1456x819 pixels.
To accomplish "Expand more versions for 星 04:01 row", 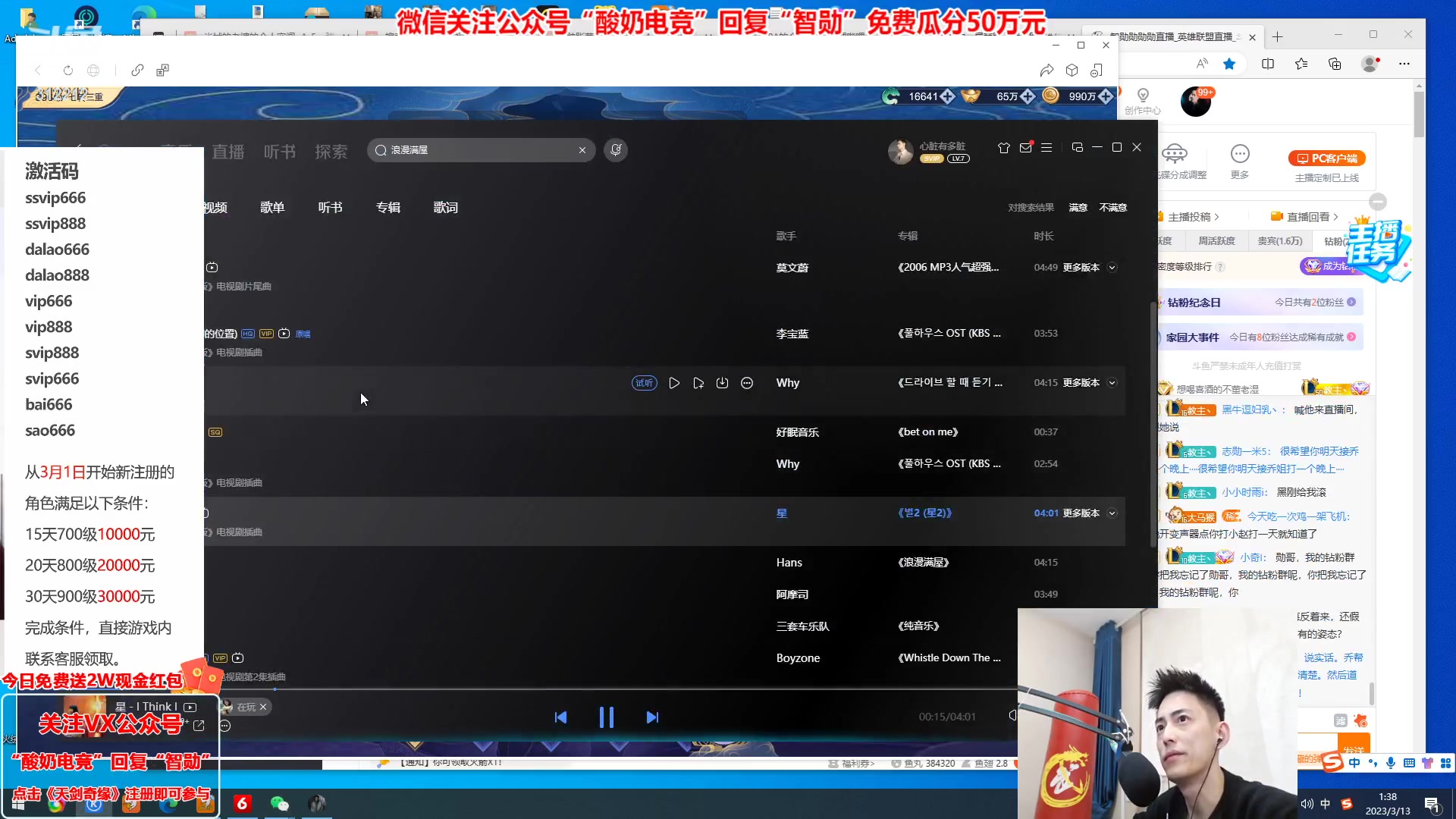I will pyautogui.click(x=1112, y=513).
